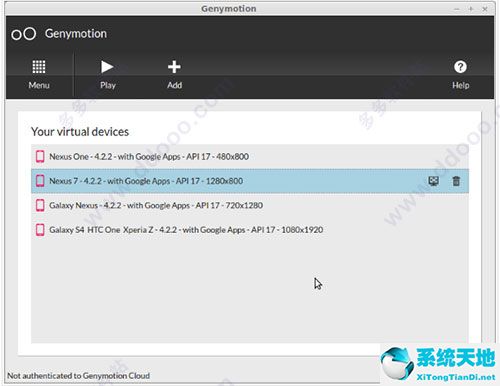Open the Help icon
Viewport: 500px width, 386px height.
460,67
